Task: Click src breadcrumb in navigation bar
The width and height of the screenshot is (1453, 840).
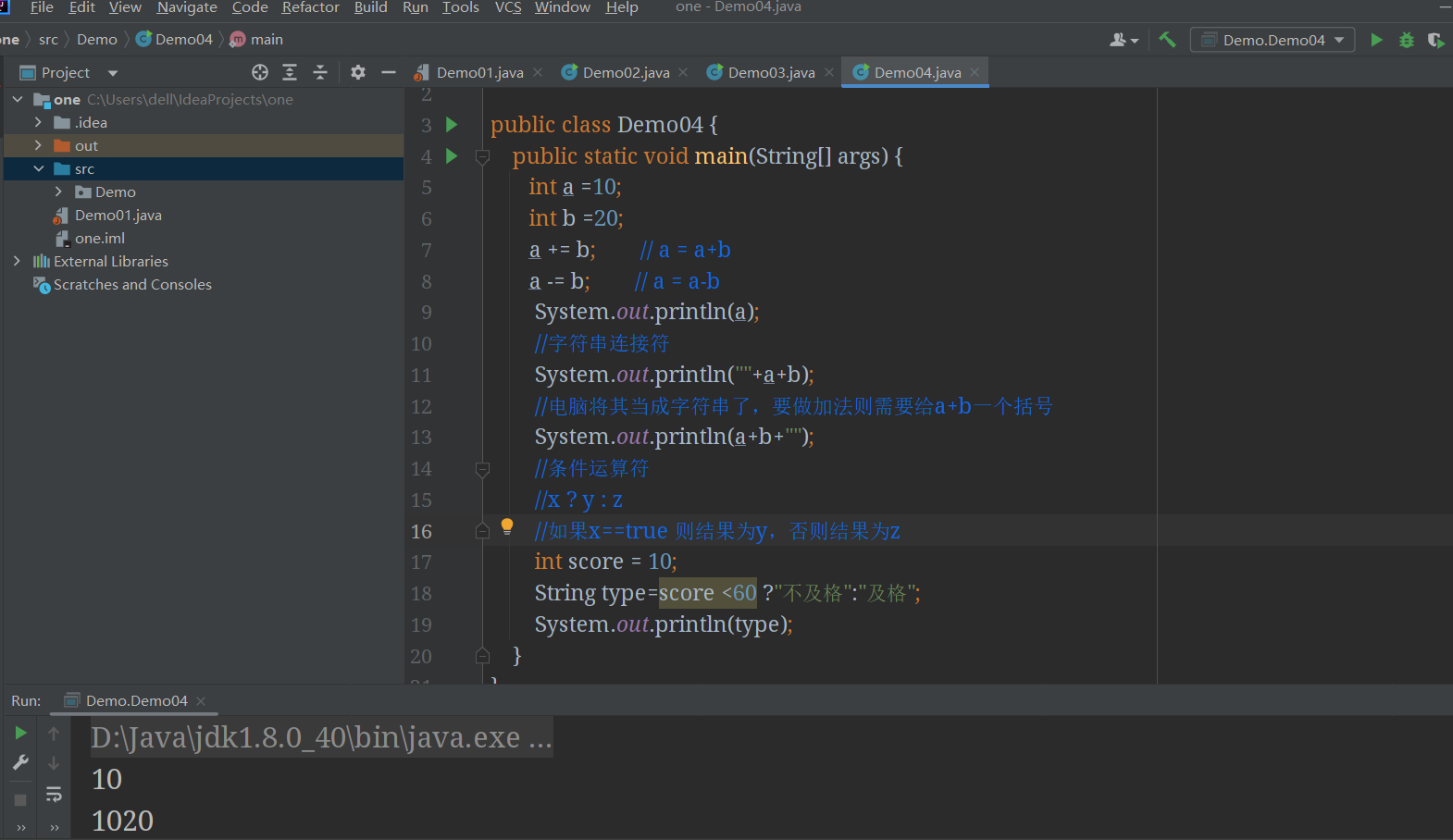Action: pos(48,40)
